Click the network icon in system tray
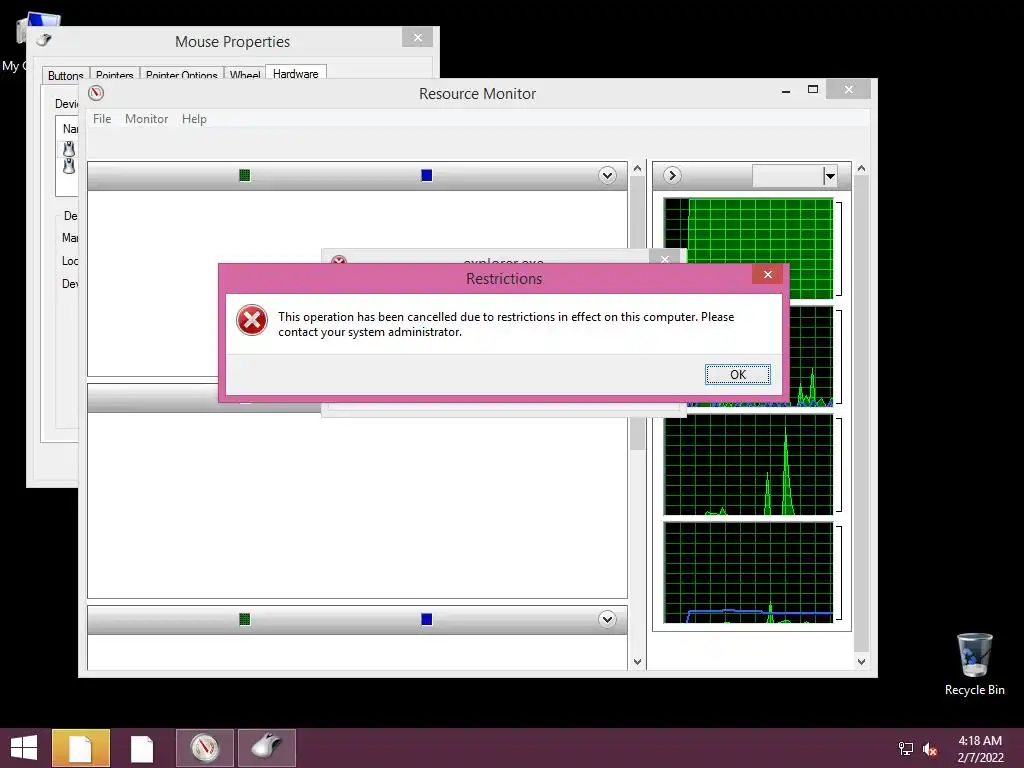Image resolution: width=1024 pixels, height=768 pixels. coord(905,748)
